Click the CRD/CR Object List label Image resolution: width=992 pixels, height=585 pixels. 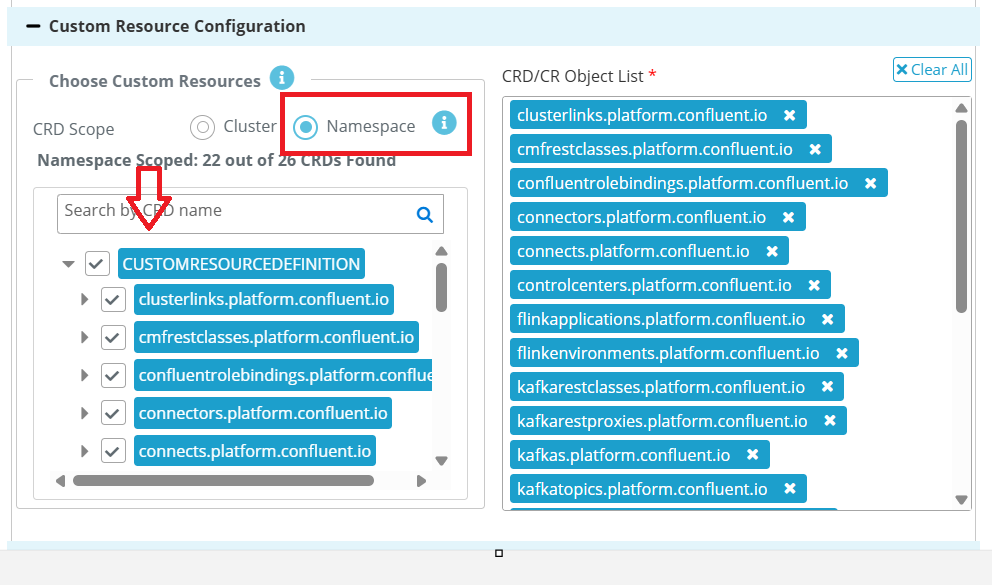pos(573,77)
